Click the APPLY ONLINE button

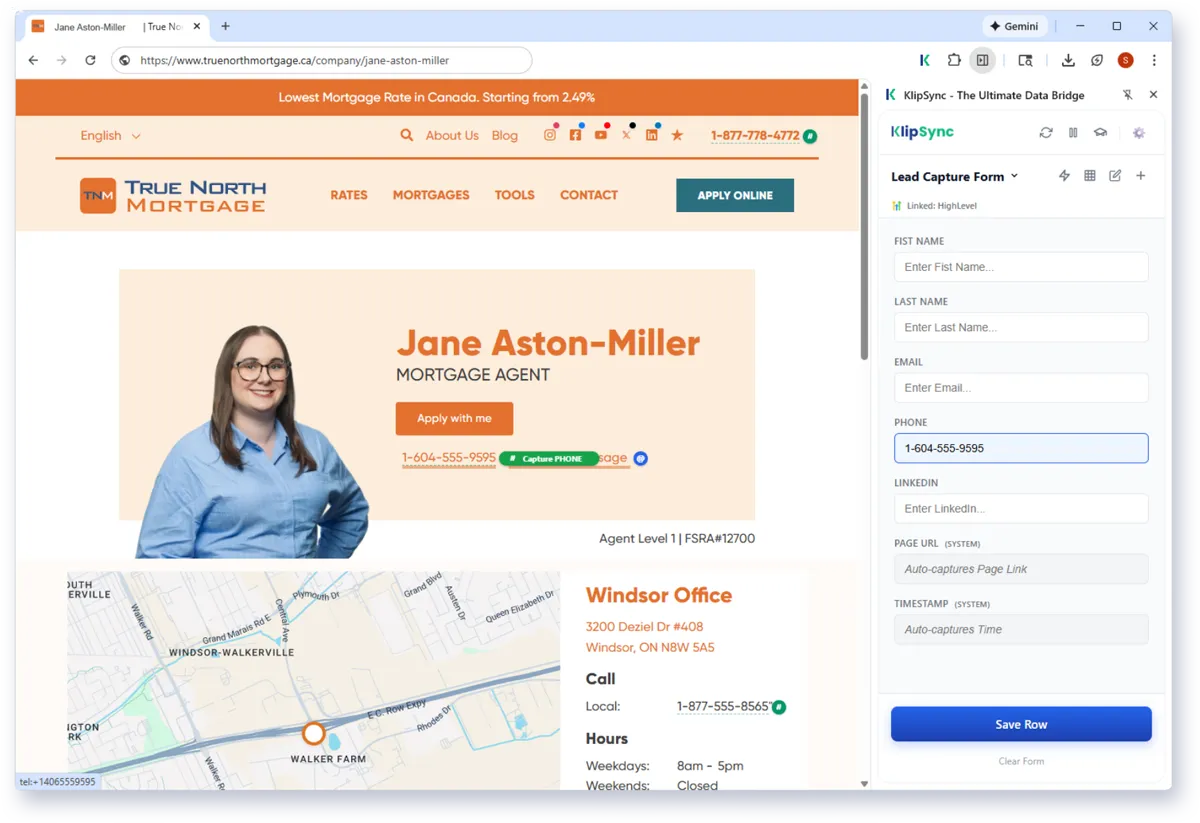click(735, 195)
